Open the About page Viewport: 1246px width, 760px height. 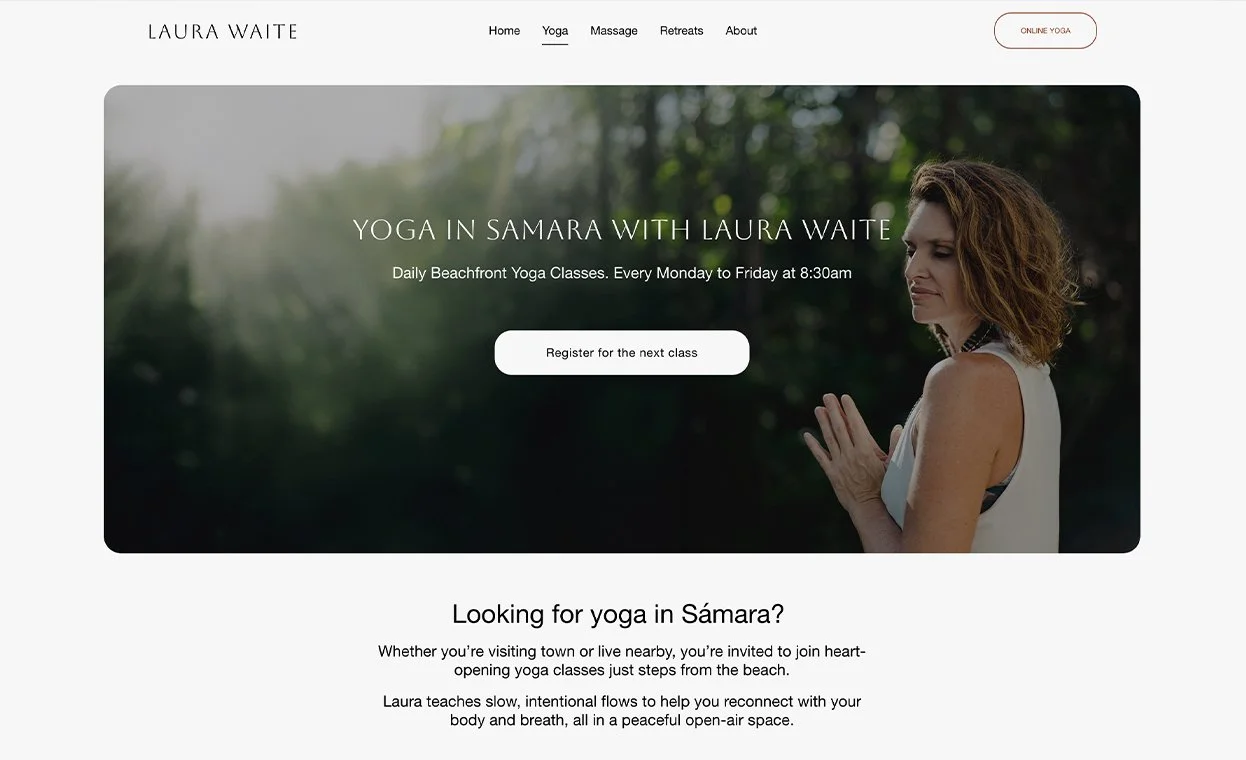click(741, 31)
